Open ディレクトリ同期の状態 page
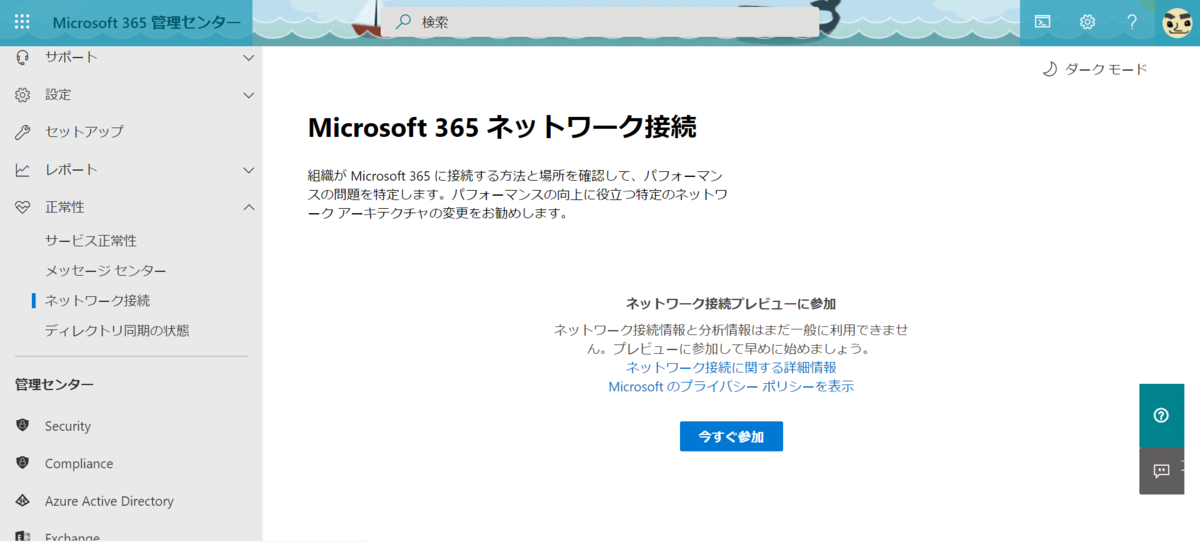1200x542 pixels. [x=117, y=330]
